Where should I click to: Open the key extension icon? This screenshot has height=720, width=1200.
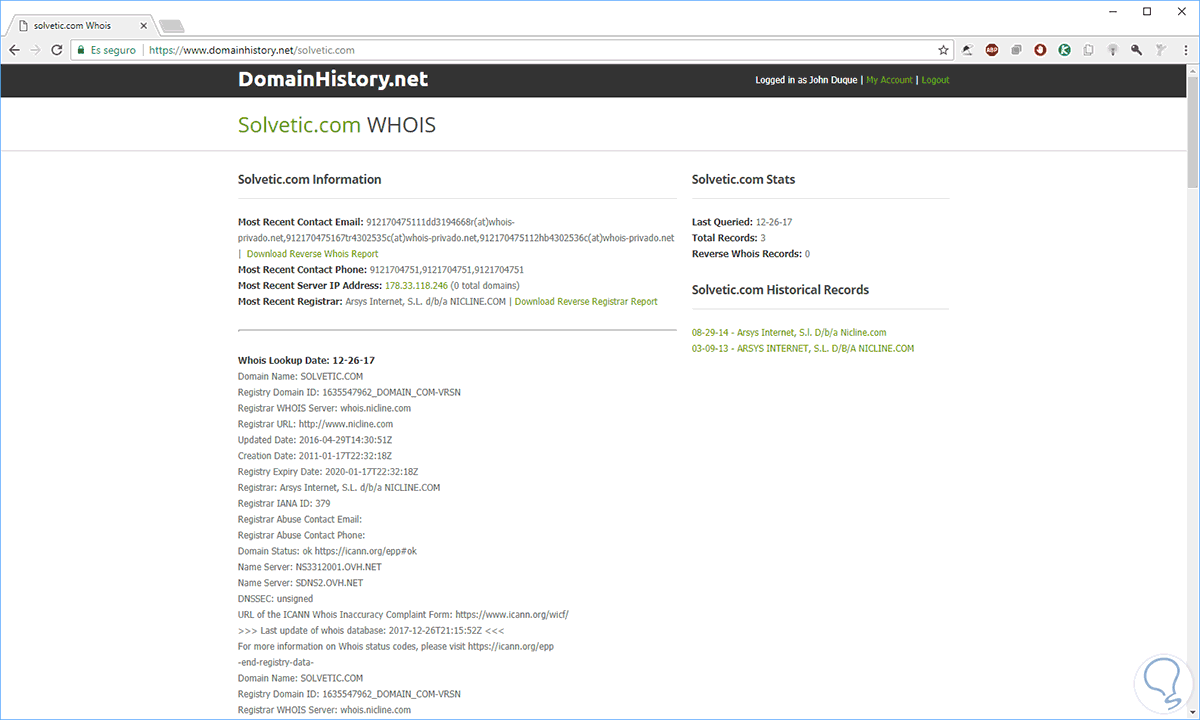[1137, 49]
